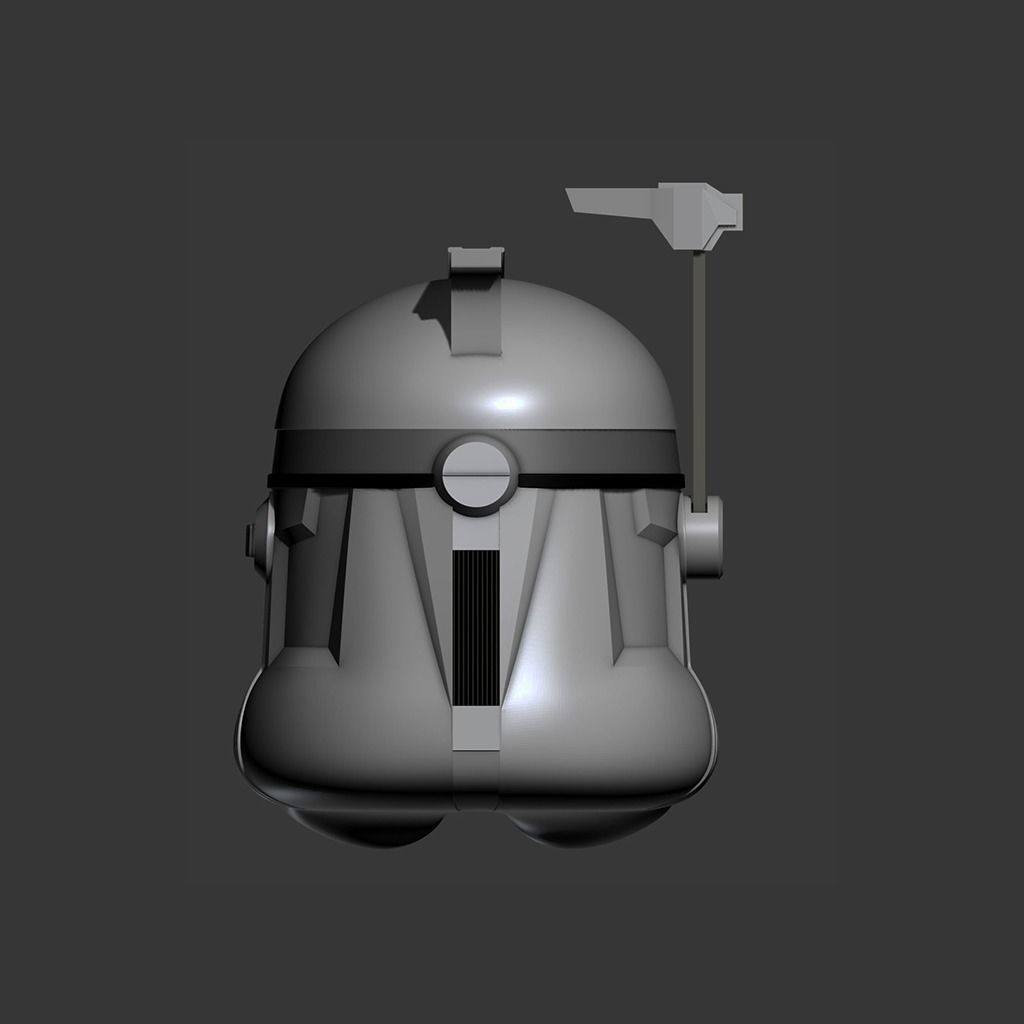Click the cylindrical ear cap holding the antenna

coord(701,536)
